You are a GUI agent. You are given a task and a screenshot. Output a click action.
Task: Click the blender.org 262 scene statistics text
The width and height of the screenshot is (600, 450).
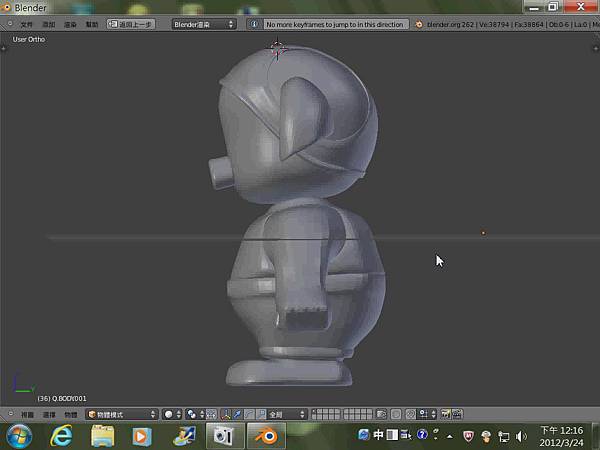513,24
